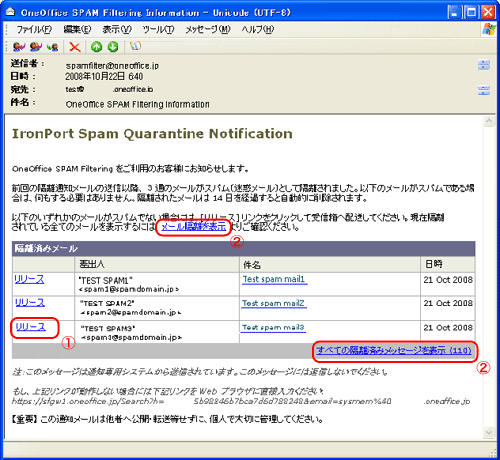
Task: Click the メール隔離を表示 link in body text
Action: [194, 227]
